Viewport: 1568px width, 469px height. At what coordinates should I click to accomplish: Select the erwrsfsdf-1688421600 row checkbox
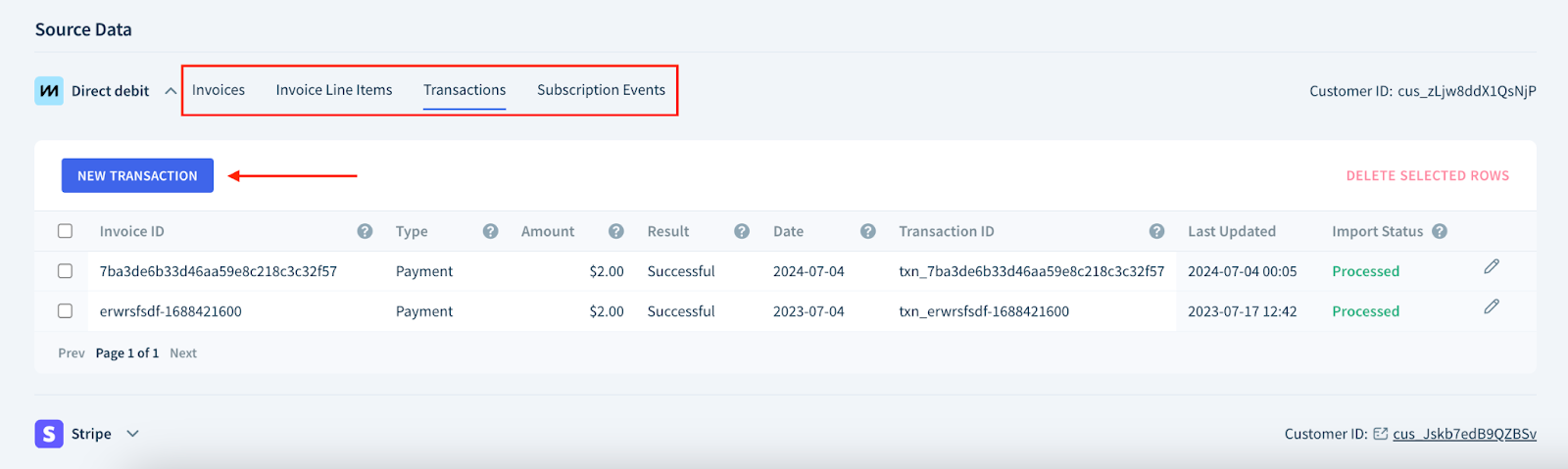coord(65,311)
